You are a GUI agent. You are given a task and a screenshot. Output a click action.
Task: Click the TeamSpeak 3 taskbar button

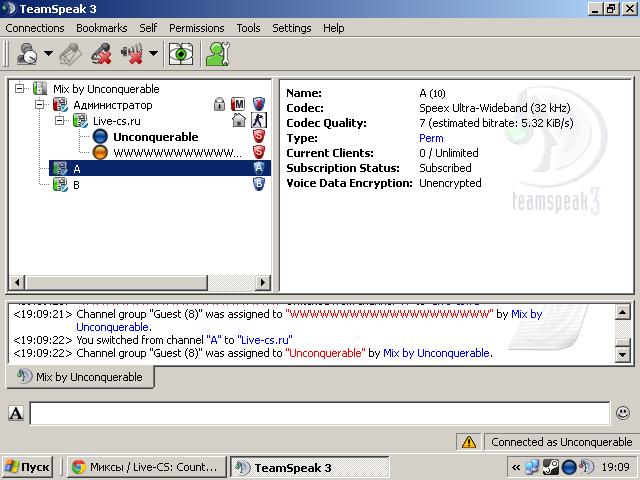pos(310,468)
